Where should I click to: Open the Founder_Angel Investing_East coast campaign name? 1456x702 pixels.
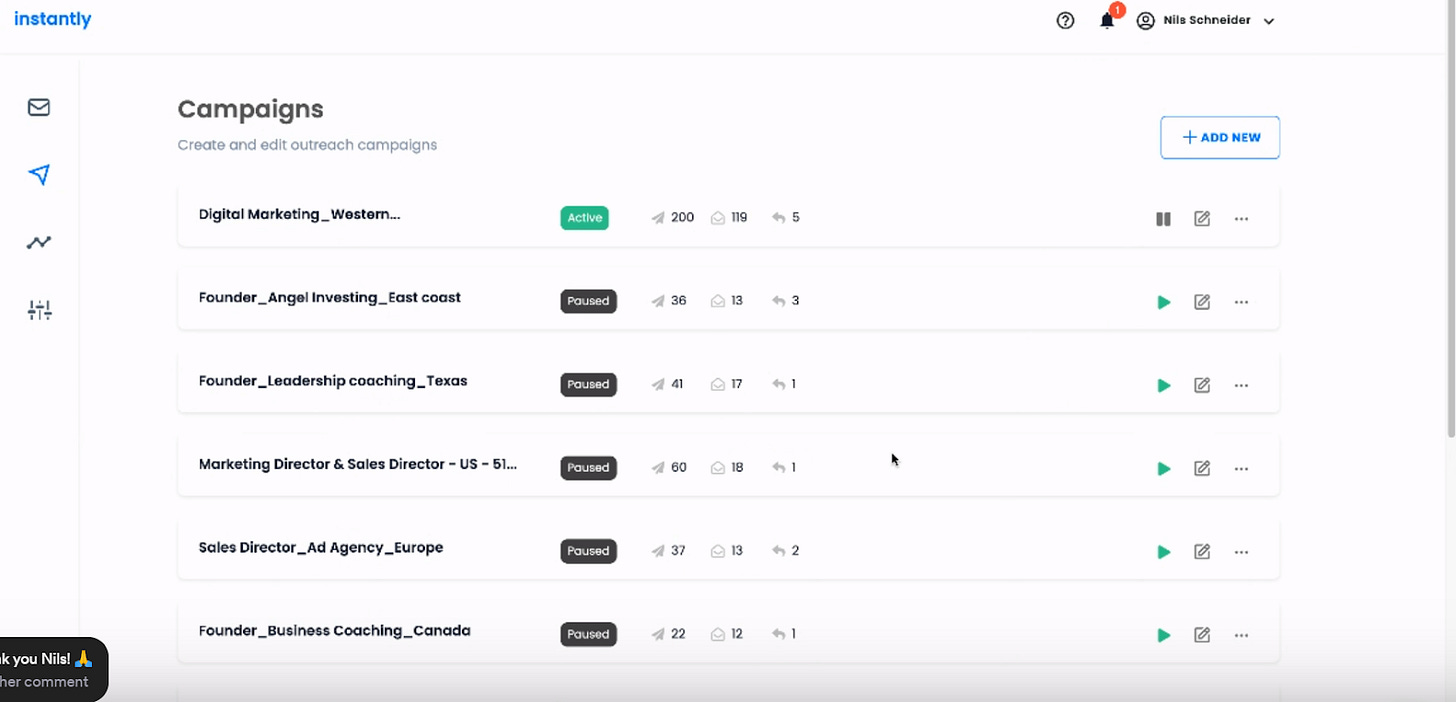click(330, 297)
